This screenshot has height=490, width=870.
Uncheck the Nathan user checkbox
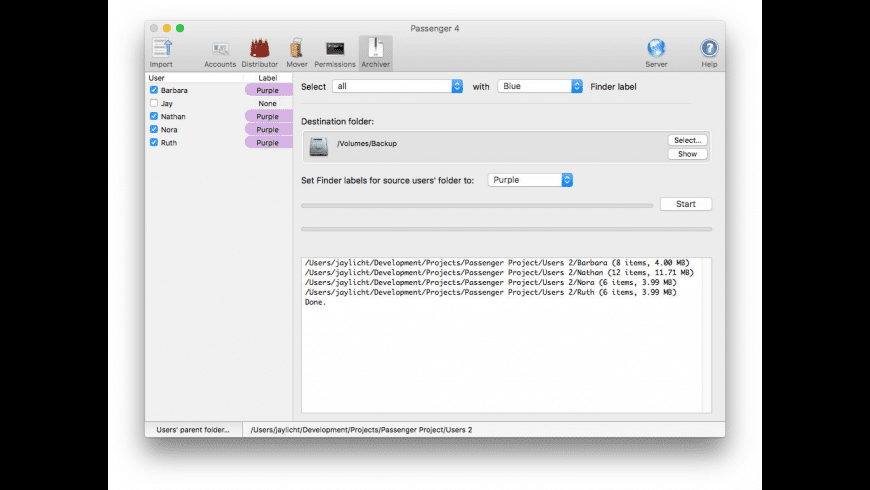point(154,116)
